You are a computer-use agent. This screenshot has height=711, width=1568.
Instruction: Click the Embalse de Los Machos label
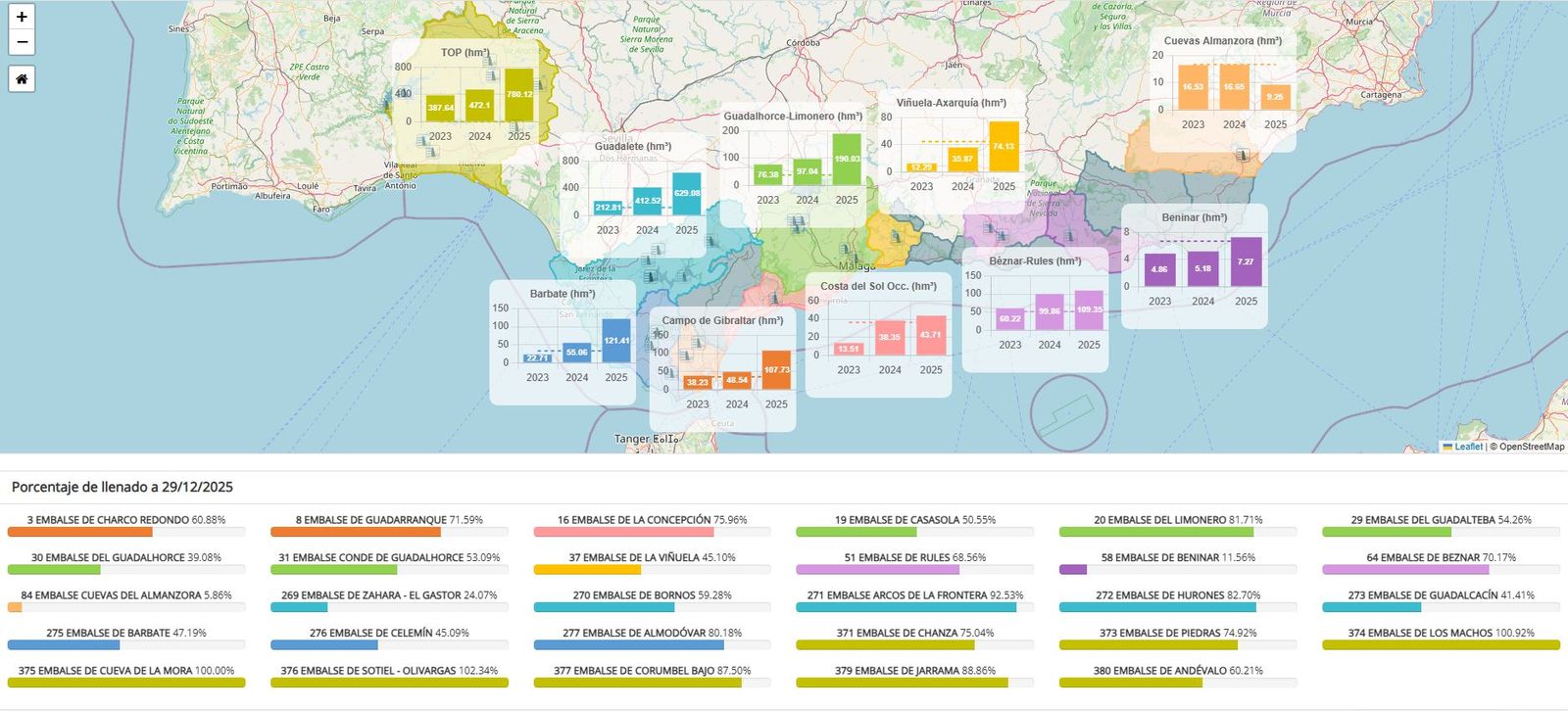point(1441,633)
